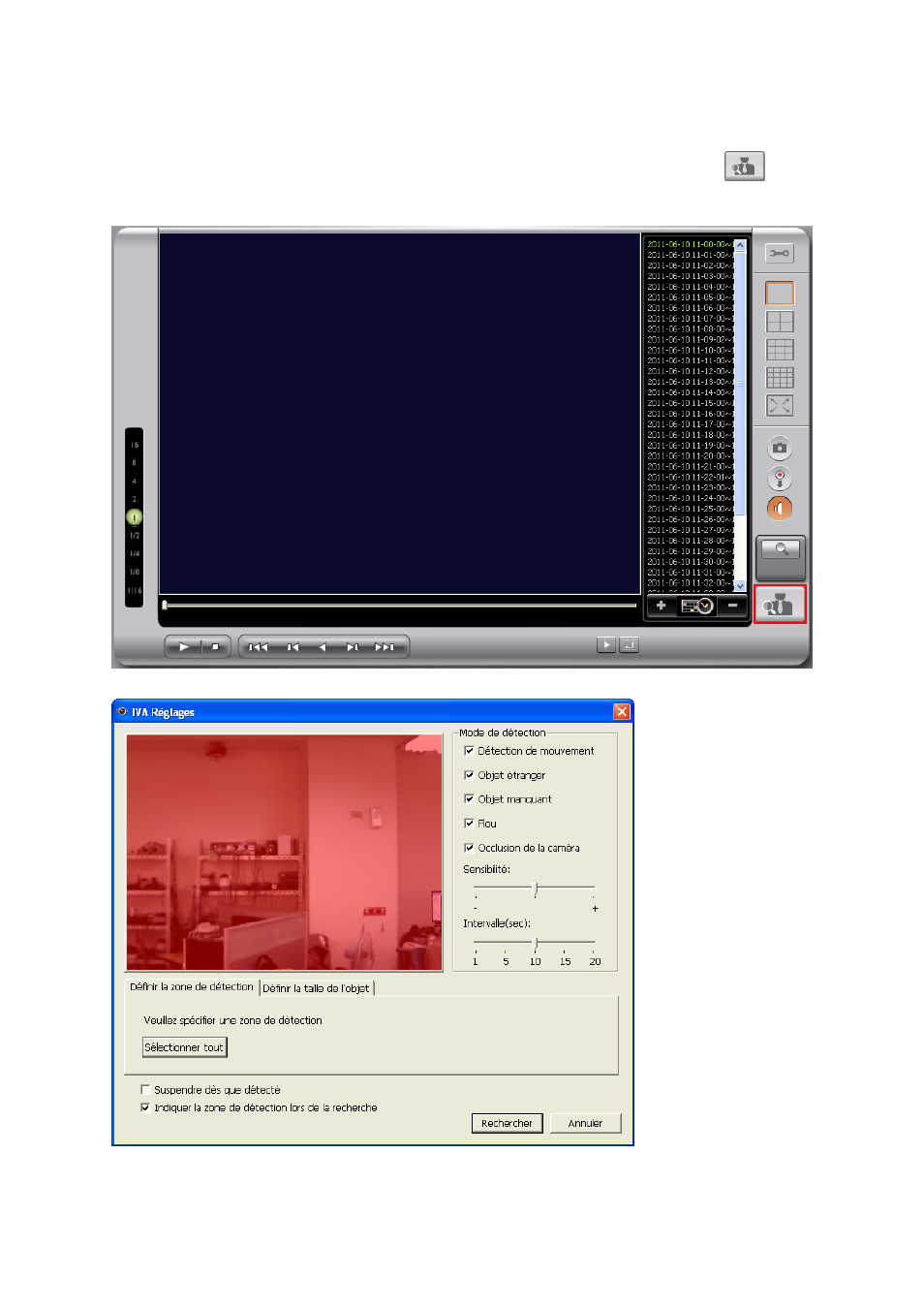This screenshot has height=1308, width=924.
Task: Open settings with the wrench key icon
Action: [780, 253]
